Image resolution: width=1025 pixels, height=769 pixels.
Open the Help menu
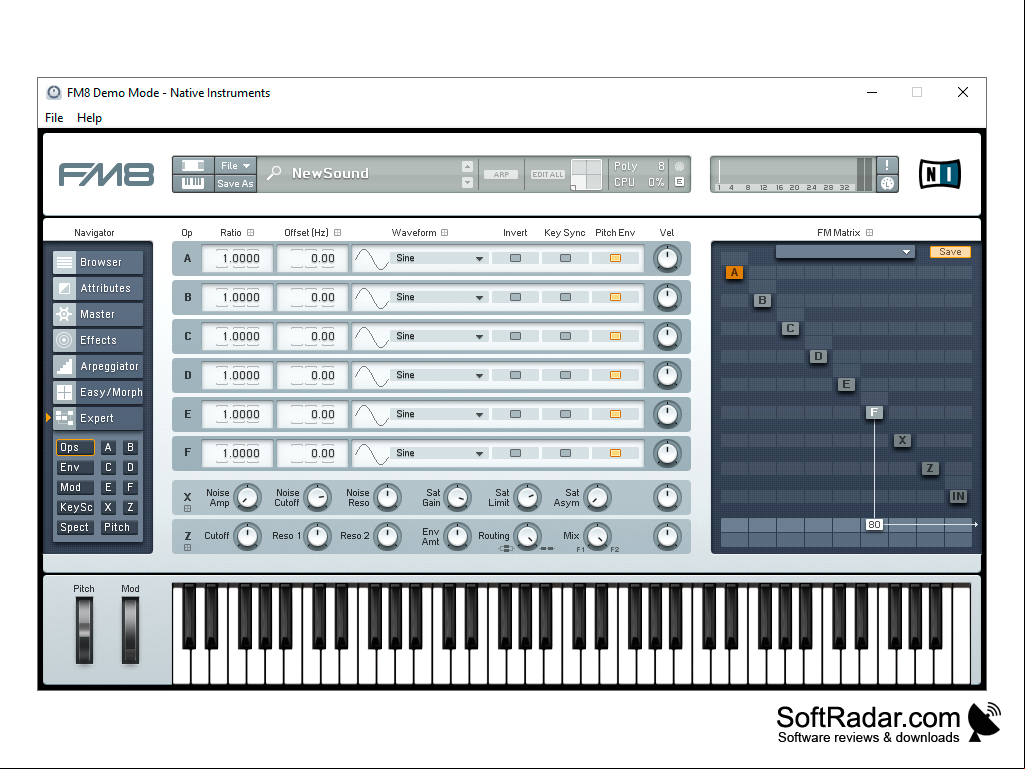pyautogui.click(x=90, y=118)
